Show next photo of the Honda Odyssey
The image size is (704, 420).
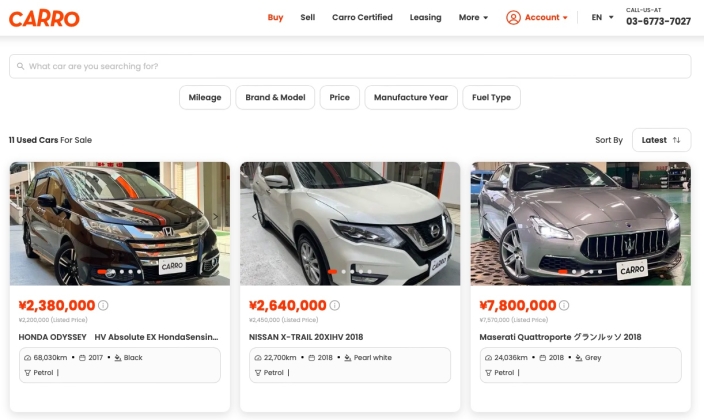point(216,217)
